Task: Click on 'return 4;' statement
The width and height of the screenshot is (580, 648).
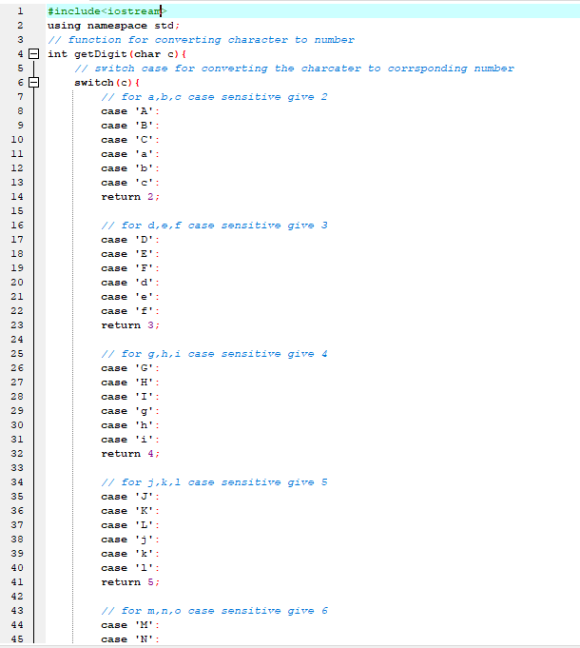Action: click(x=130, y=454)
